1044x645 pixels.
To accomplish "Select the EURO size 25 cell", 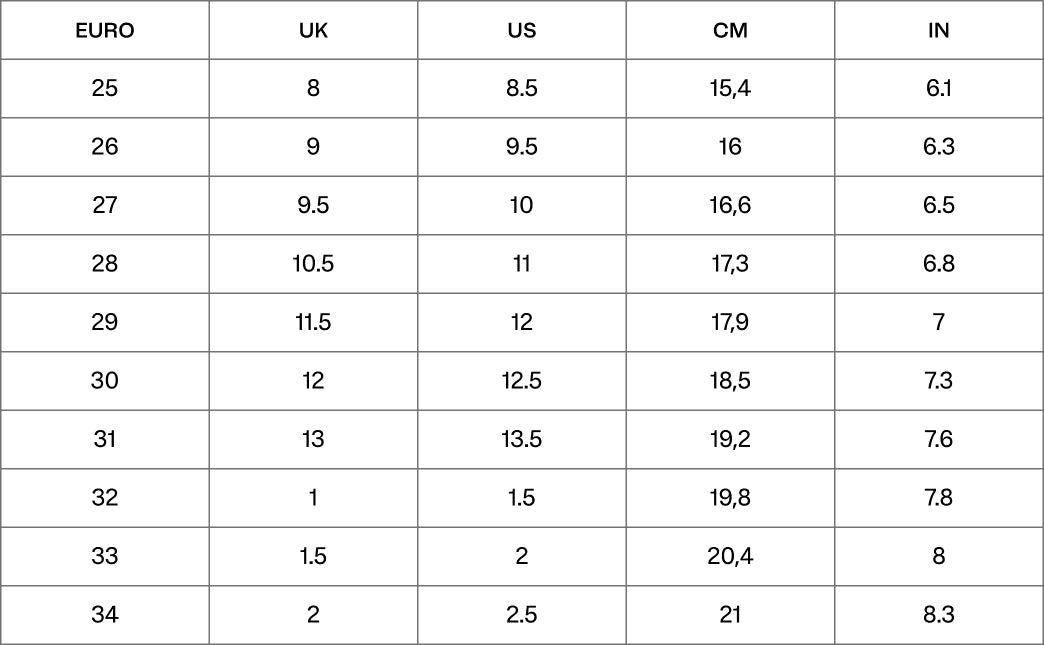I will [x=105, y=89].
